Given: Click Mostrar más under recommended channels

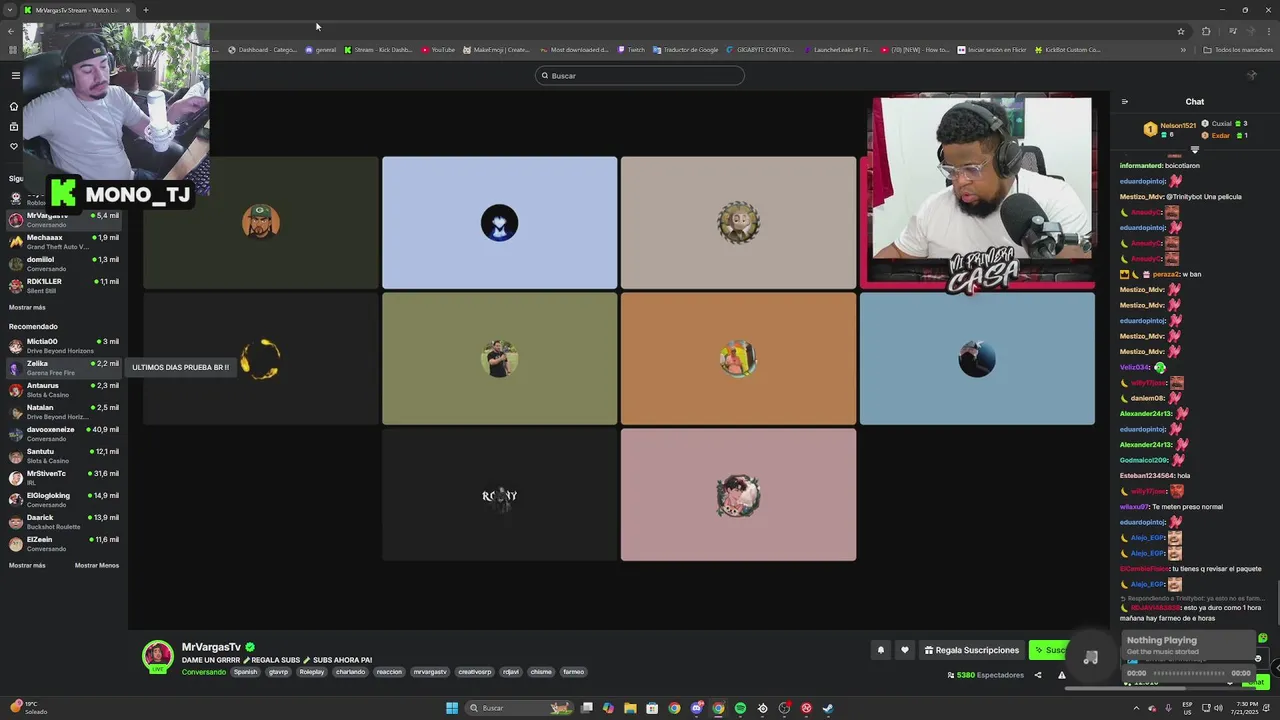Looking at the screenshot, I should 27,565.
